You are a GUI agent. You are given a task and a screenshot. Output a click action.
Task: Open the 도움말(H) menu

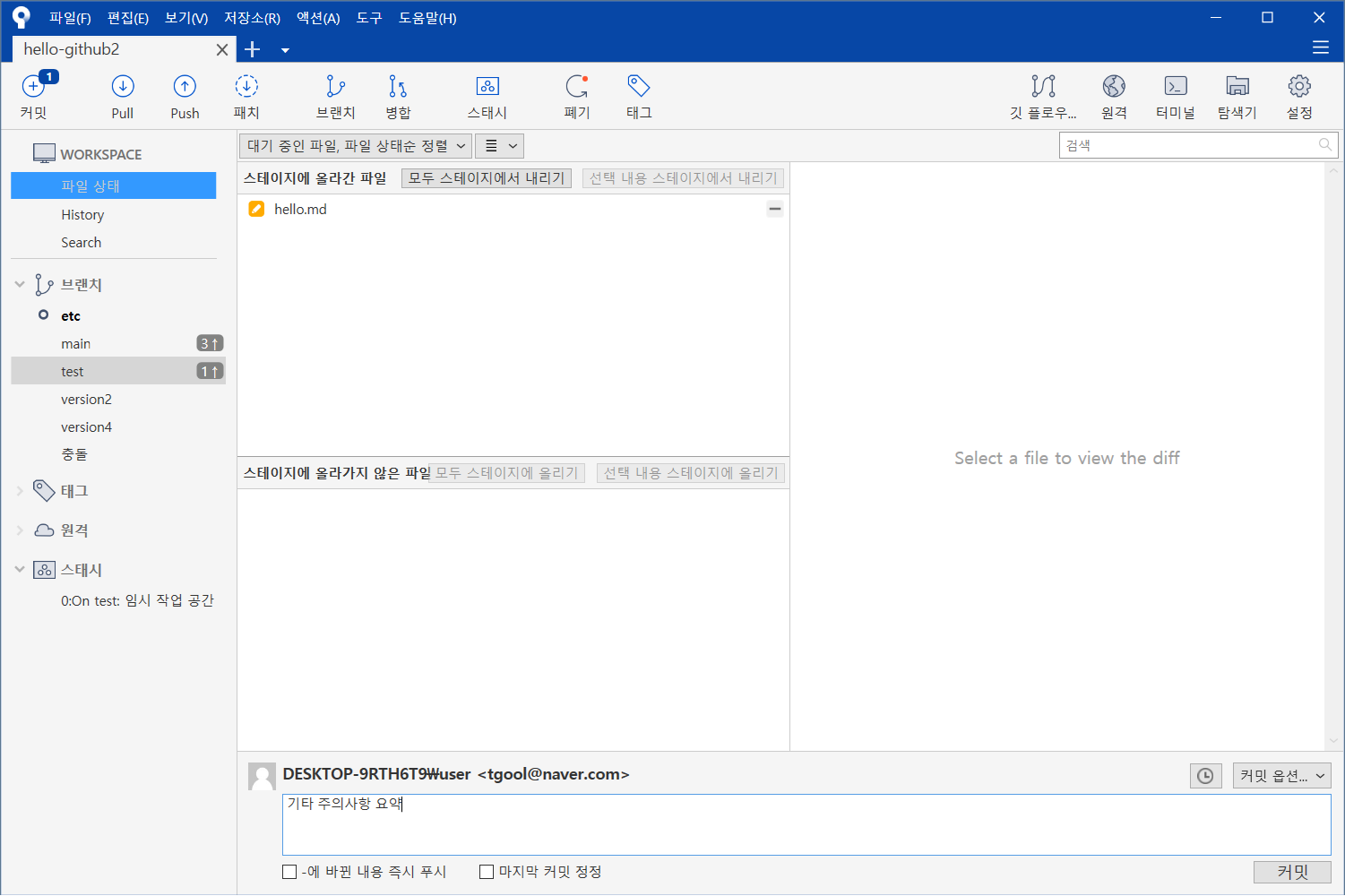pyautogui.click(x=427, y=18)
